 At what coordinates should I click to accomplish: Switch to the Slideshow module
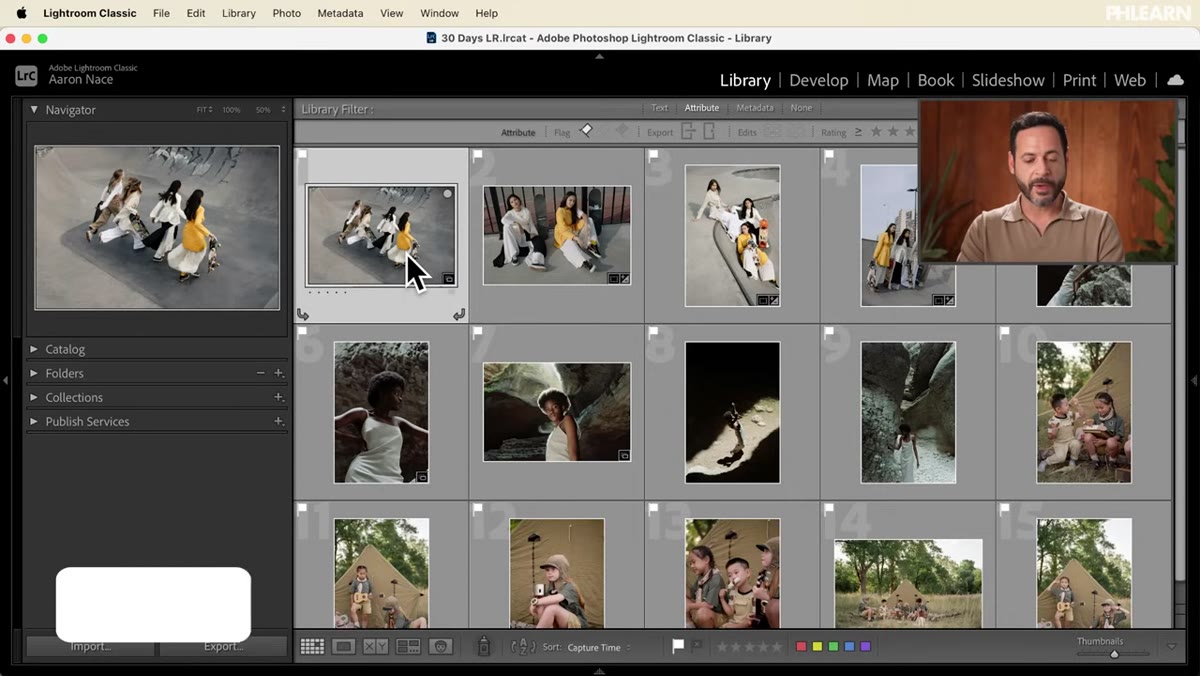(1008, 80)
